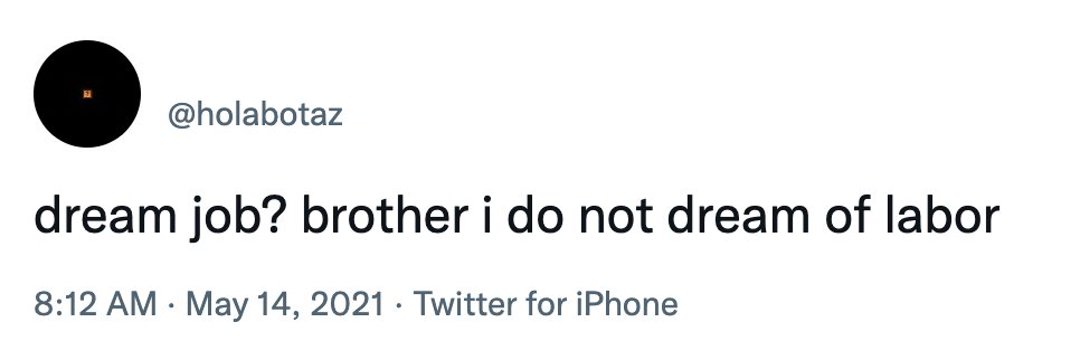Click the tiny orange square inside avatar
The image size is (1080, 360).
pyautogui.click(x=87, y=94)
